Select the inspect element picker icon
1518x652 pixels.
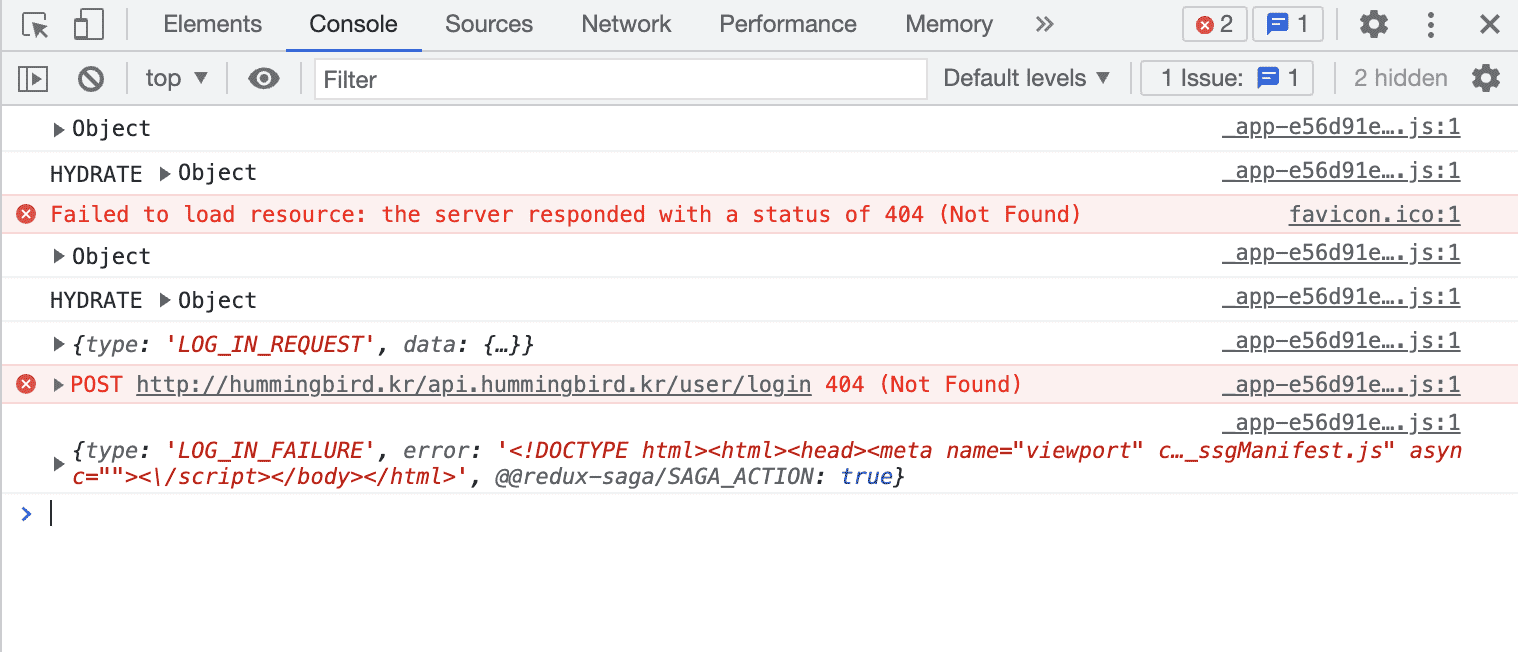click(x=35, y=25)
